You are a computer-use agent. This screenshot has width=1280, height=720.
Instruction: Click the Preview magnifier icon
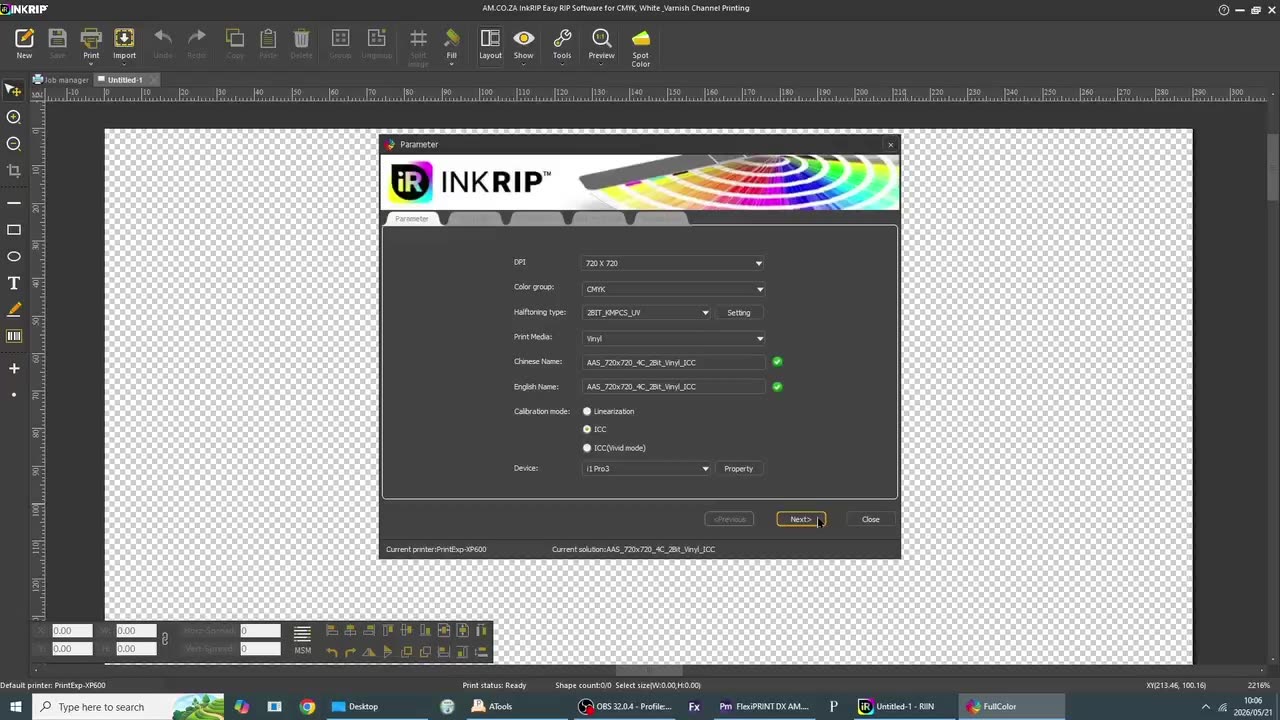[601, 44]
